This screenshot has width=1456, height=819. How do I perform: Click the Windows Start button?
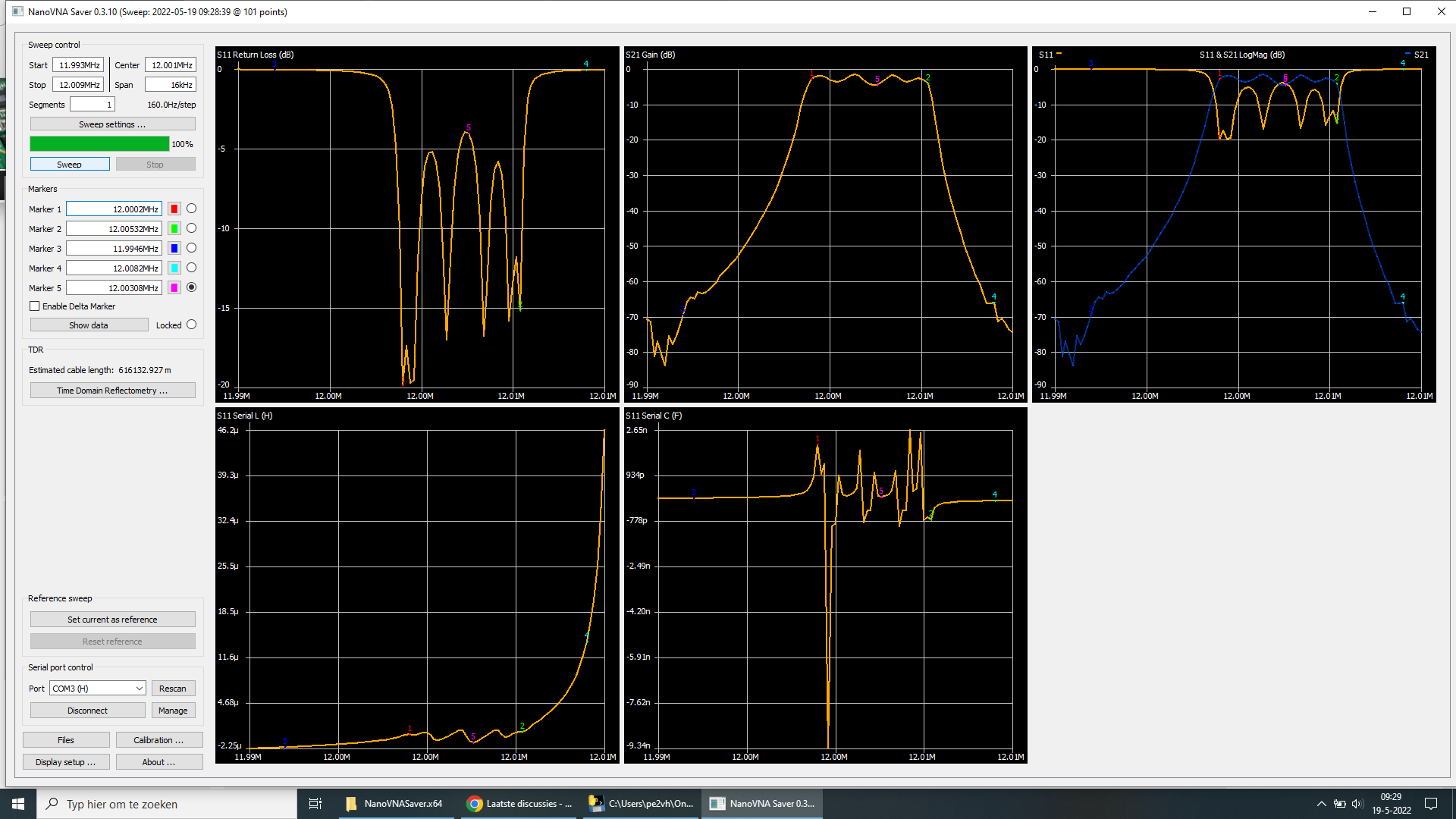[18, 804]
